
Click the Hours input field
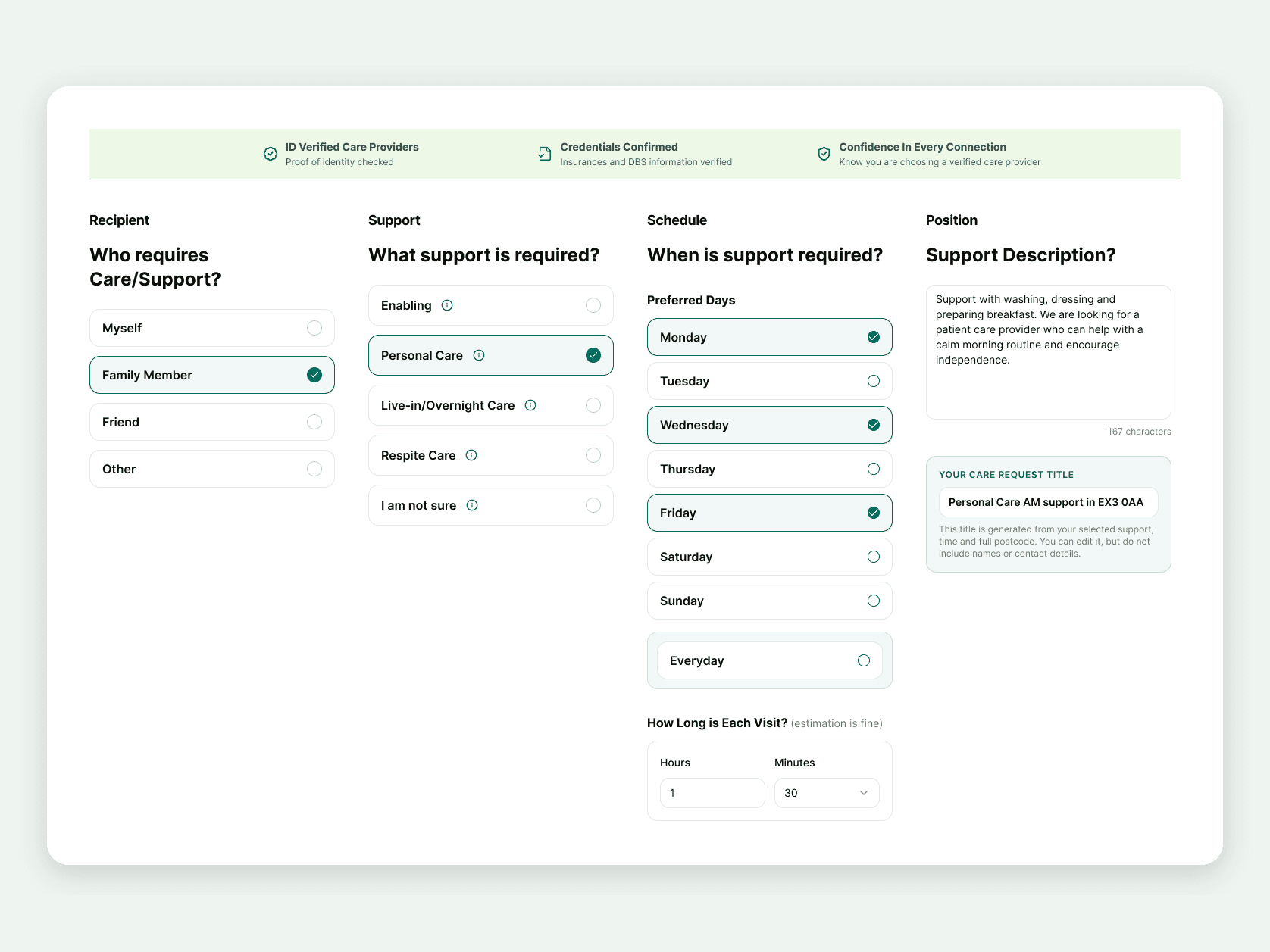(x=712, y=793)
